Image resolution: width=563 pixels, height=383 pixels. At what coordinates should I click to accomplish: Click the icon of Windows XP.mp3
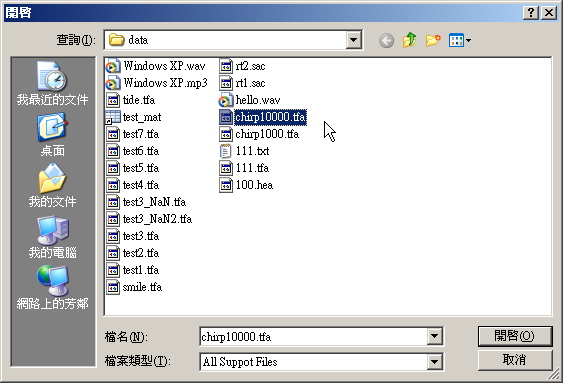[x=113, y=83]
